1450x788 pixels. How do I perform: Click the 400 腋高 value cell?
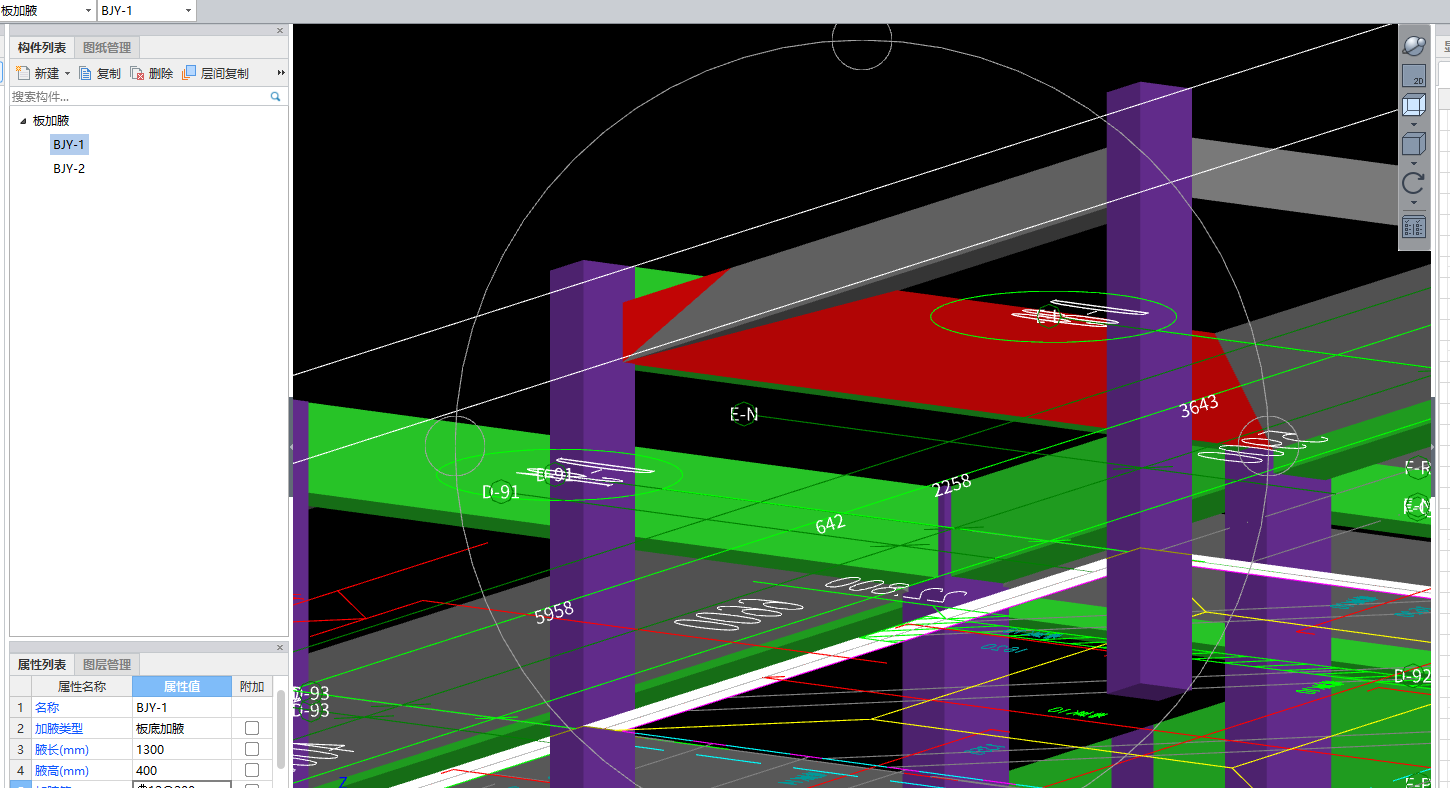[x=182, y=770]
